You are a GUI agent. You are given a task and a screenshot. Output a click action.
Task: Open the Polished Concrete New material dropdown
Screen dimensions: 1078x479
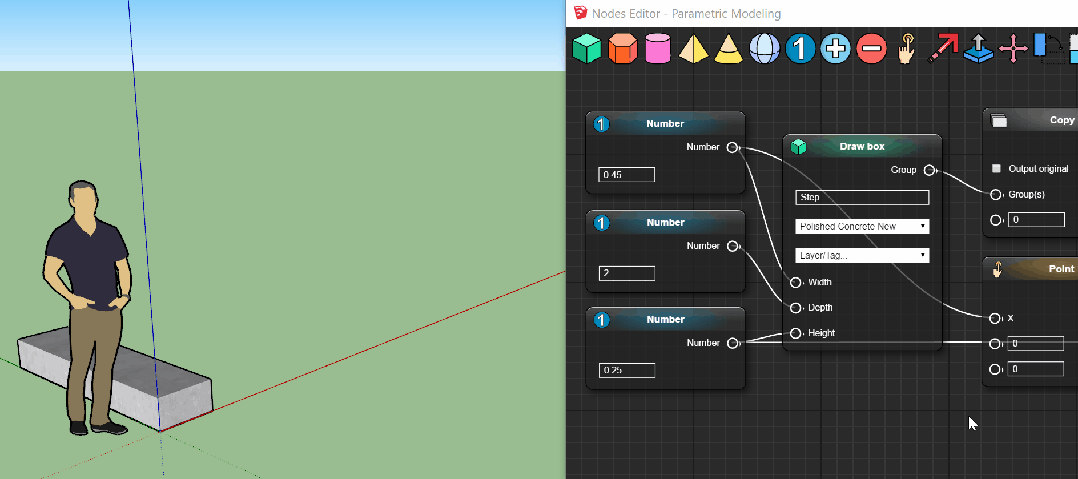pos(861,227)
